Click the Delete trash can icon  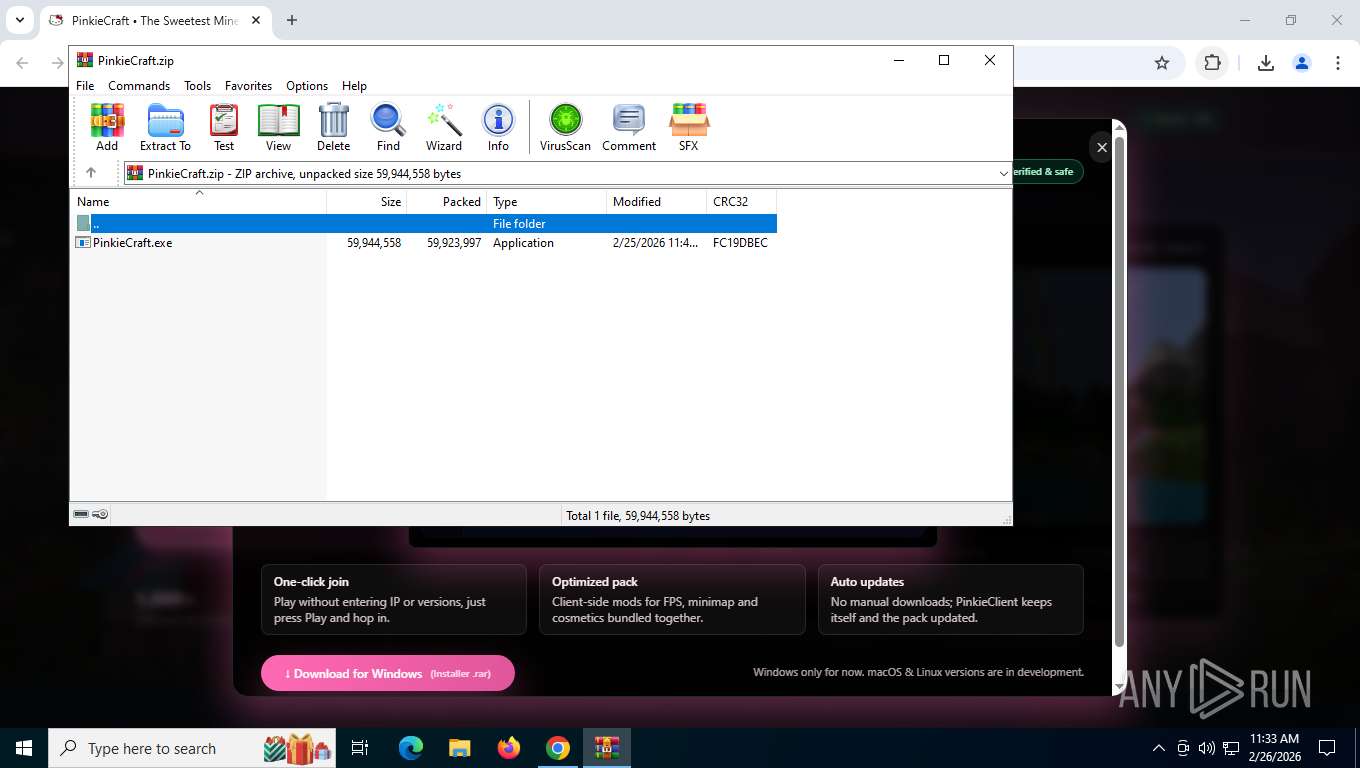click(333, 127)
